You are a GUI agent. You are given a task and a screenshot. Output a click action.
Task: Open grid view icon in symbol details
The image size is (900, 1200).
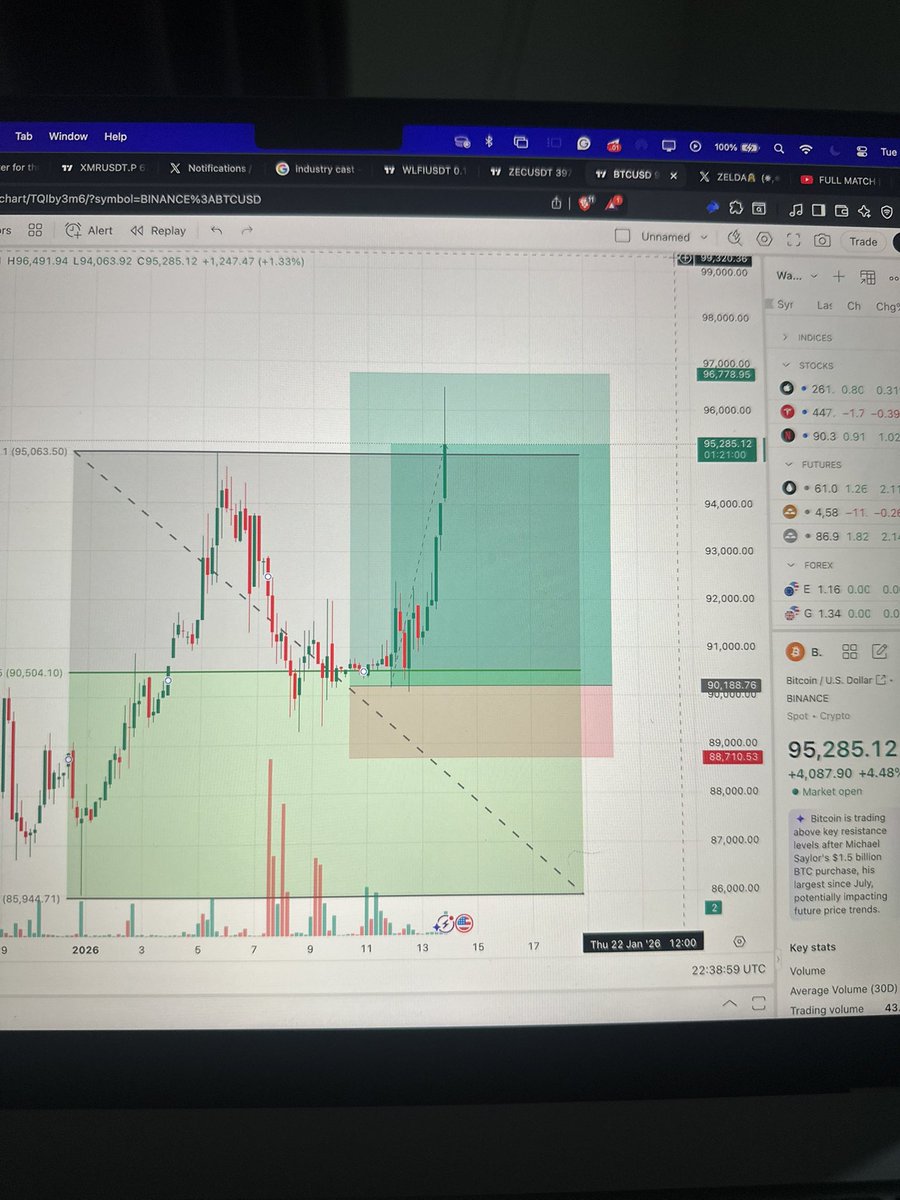click(x=849, y=652)
